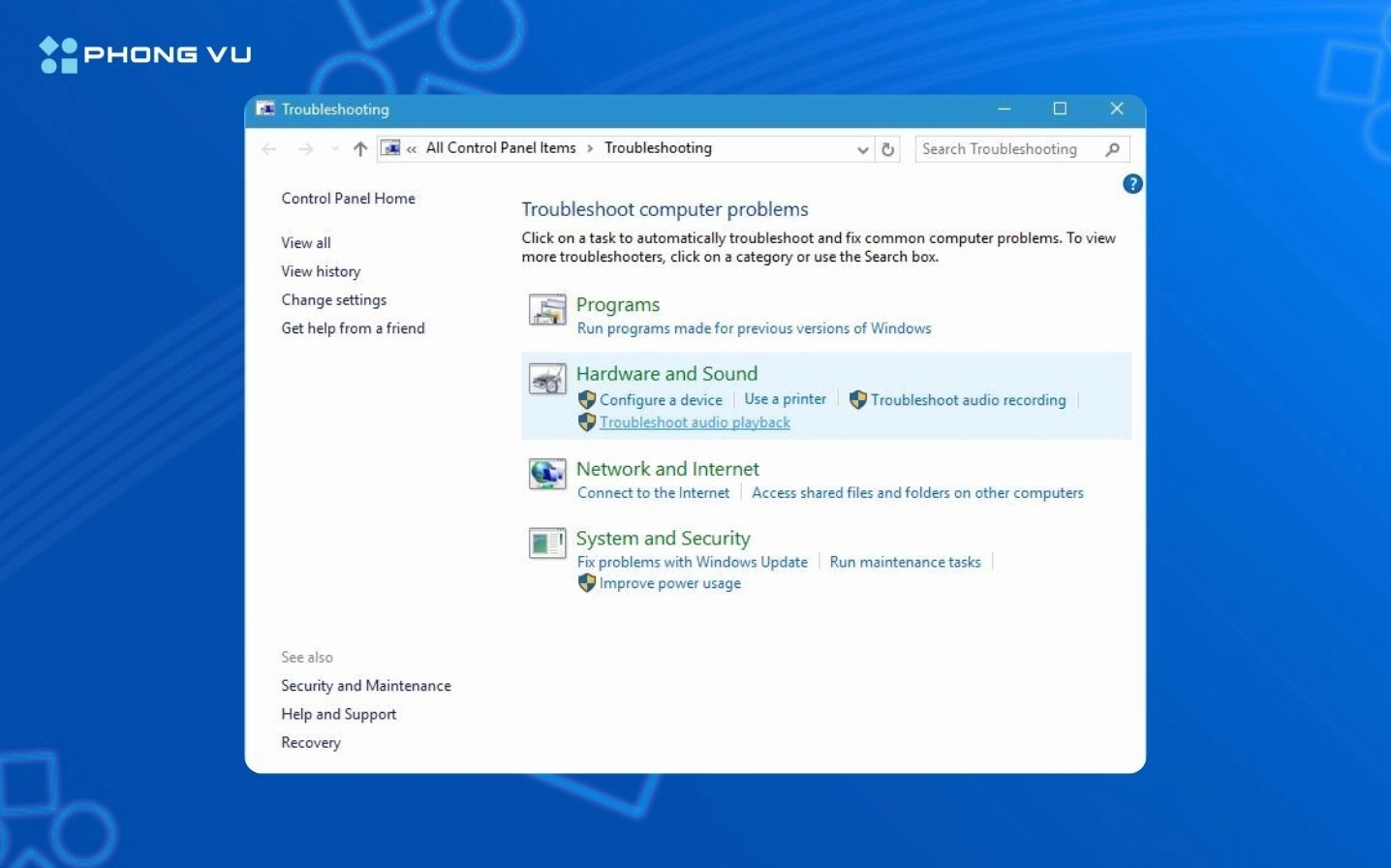
Task: Open View history
Action: click(321, 271)
